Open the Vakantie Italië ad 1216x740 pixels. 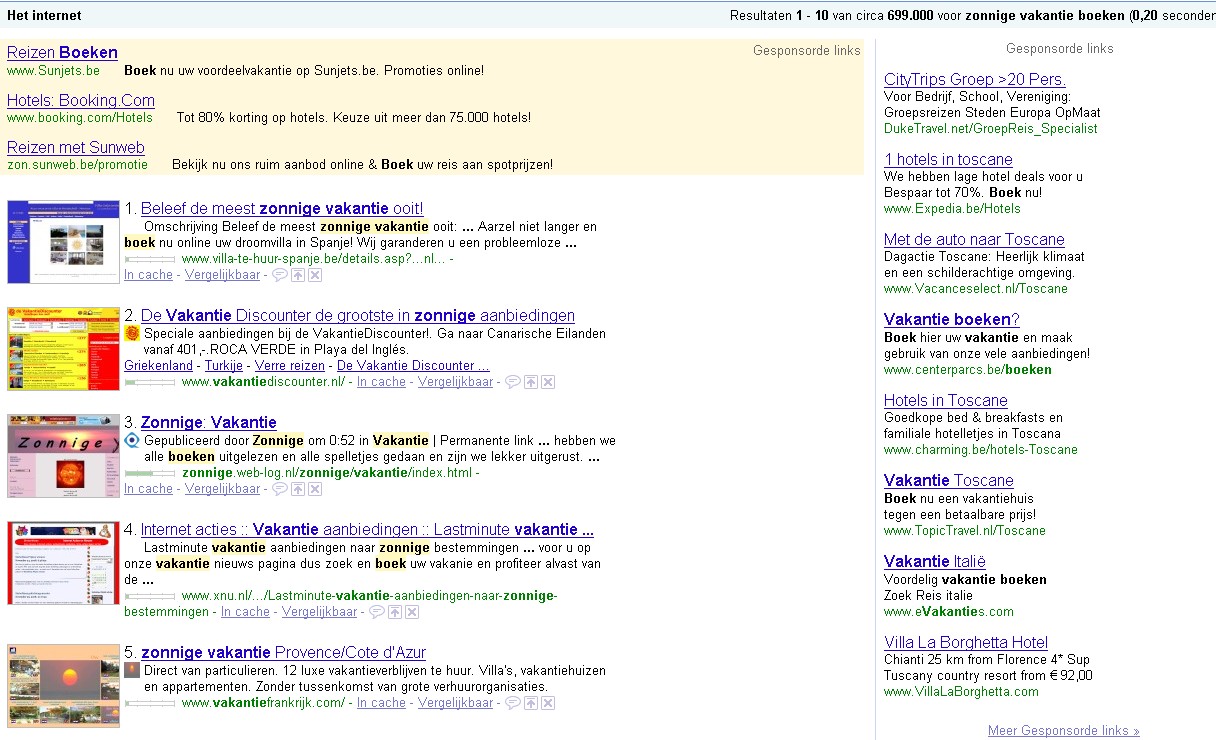tap(935, 562)
